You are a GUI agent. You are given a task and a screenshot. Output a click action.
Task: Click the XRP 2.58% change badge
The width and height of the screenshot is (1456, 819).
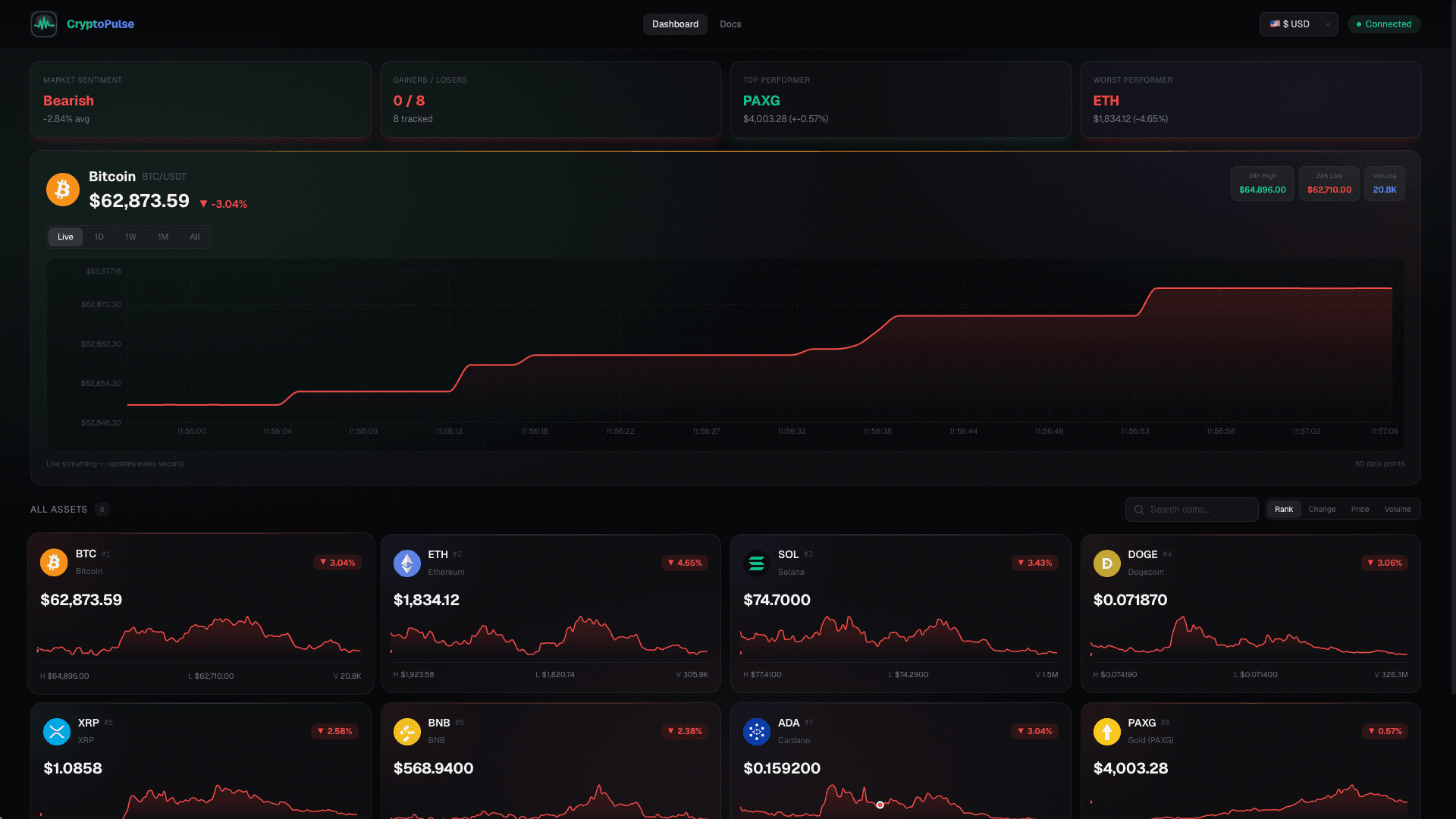[335, 731]
